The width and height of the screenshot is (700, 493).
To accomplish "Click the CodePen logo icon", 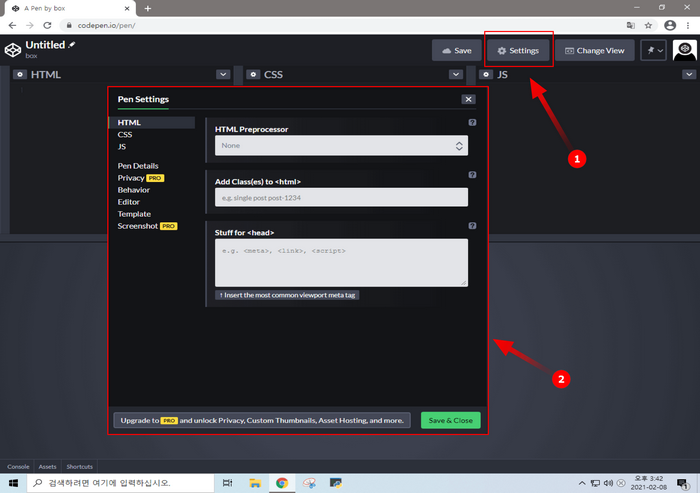I will pyautogui.click(x=13, y=50).
